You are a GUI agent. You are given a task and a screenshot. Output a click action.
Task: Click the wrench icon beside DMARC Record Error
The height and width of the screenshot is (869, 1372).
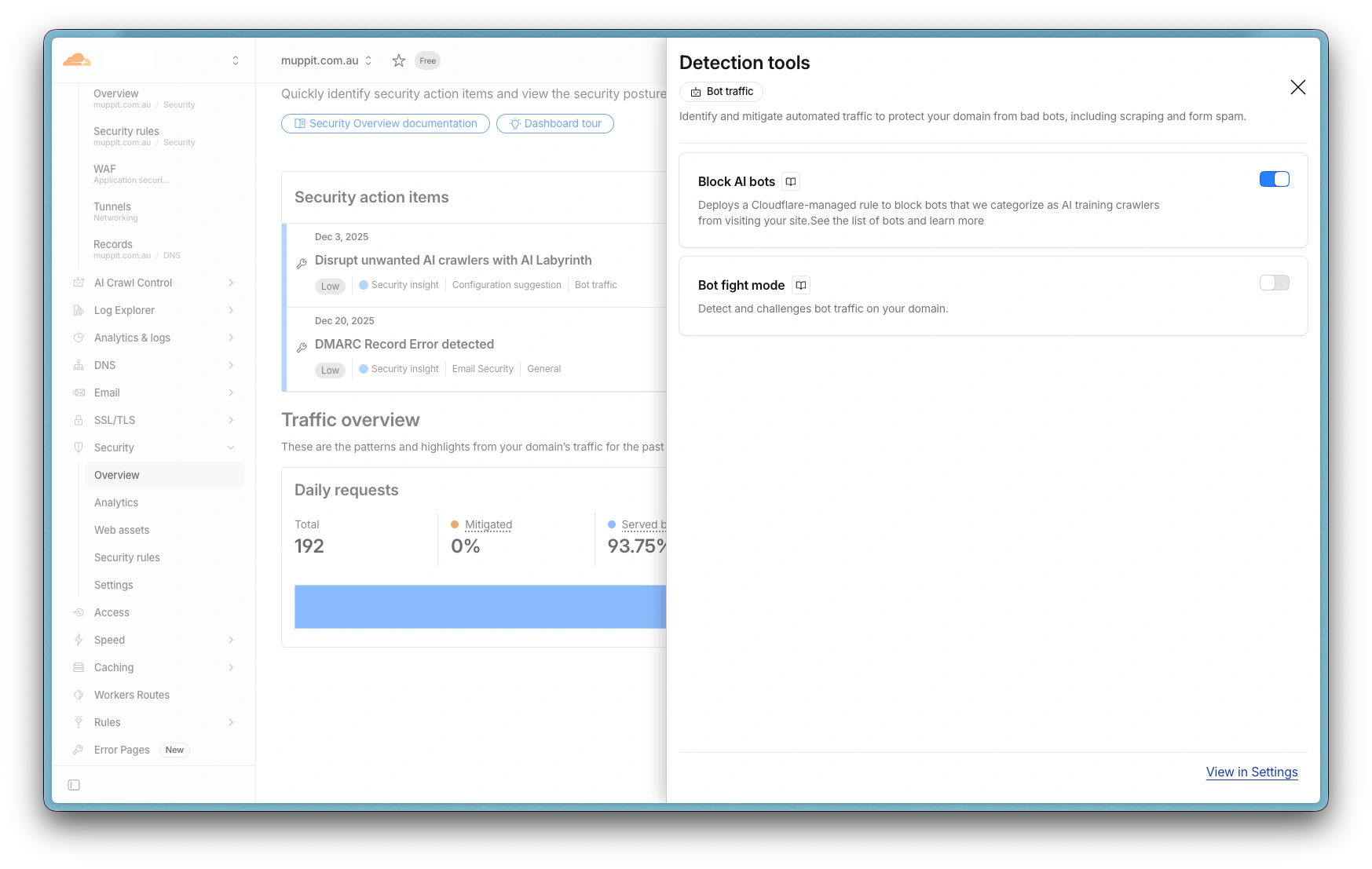pos(302,348)
